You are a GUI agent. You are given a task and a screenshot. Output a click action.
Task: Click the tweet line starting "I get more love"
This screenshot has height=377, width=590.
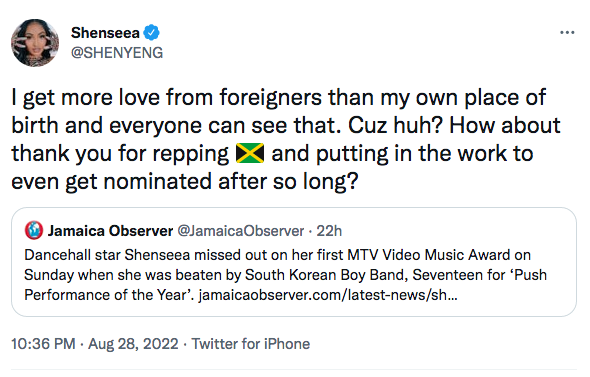click(x=278, y=98)
